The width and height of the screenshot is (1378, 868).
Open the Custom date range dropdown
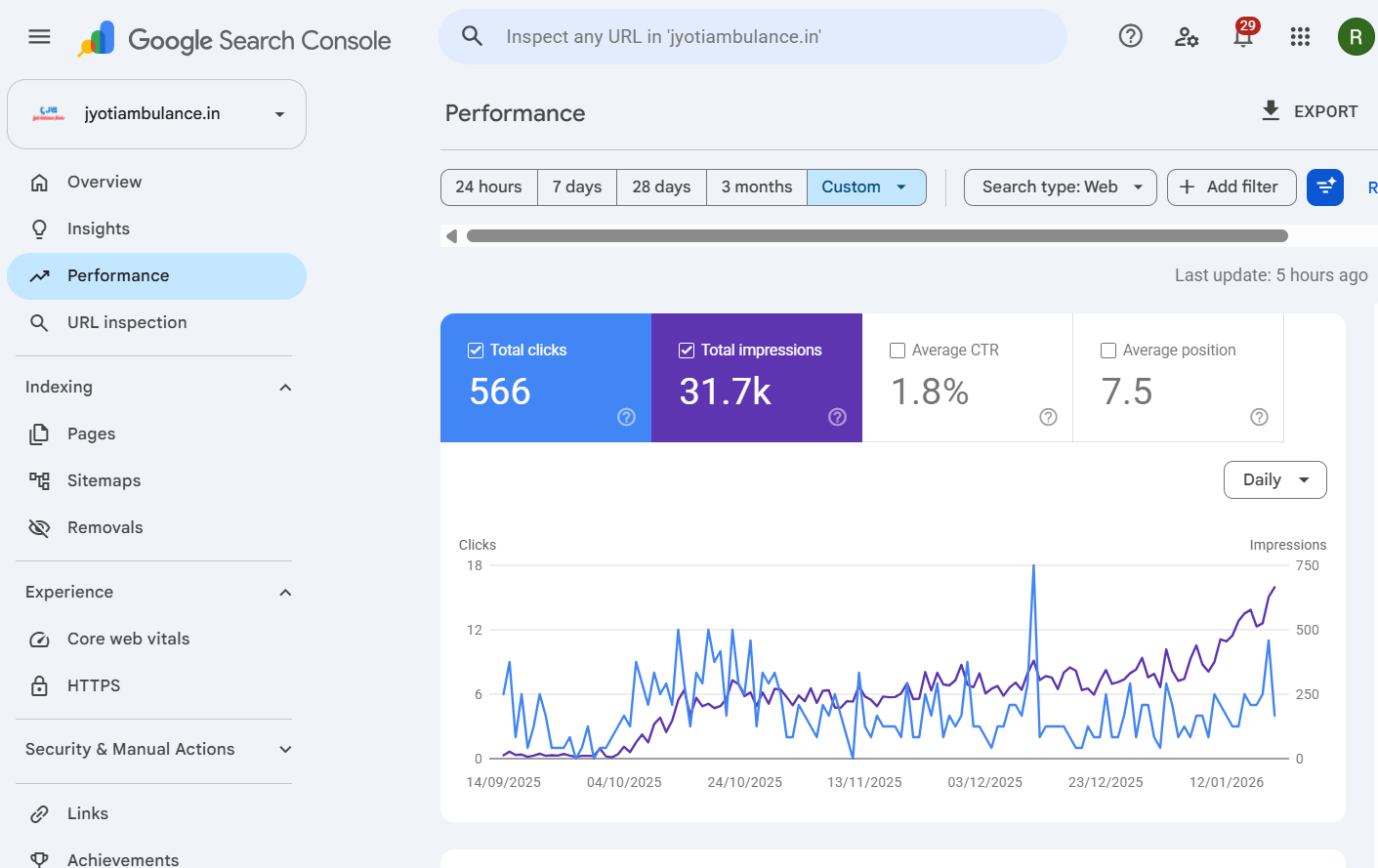point(866,187)
